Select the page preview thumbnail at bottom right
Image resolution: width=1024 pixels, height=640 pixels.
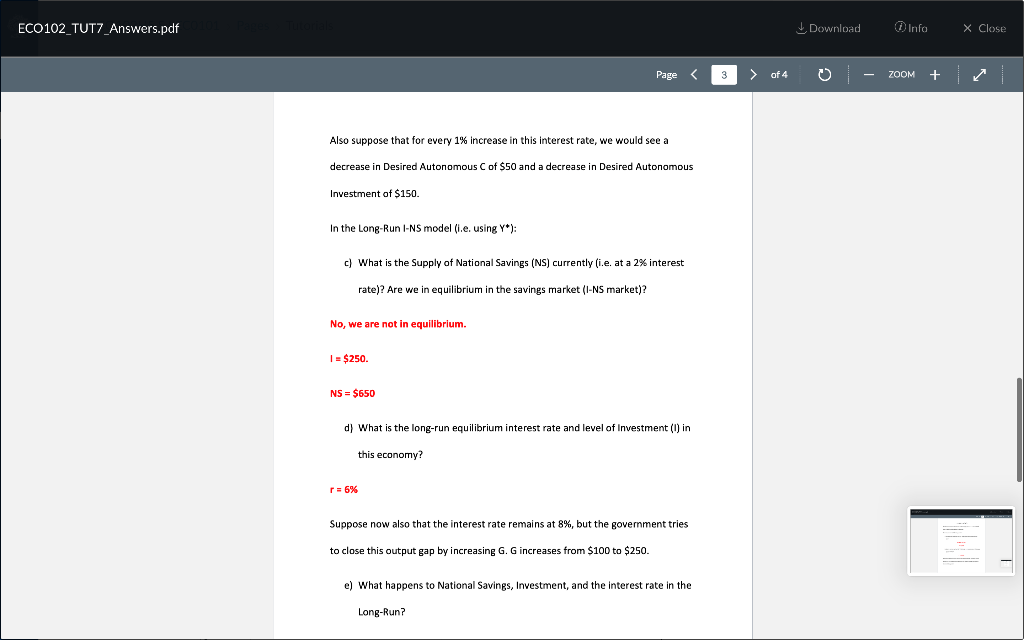(960, 541)
